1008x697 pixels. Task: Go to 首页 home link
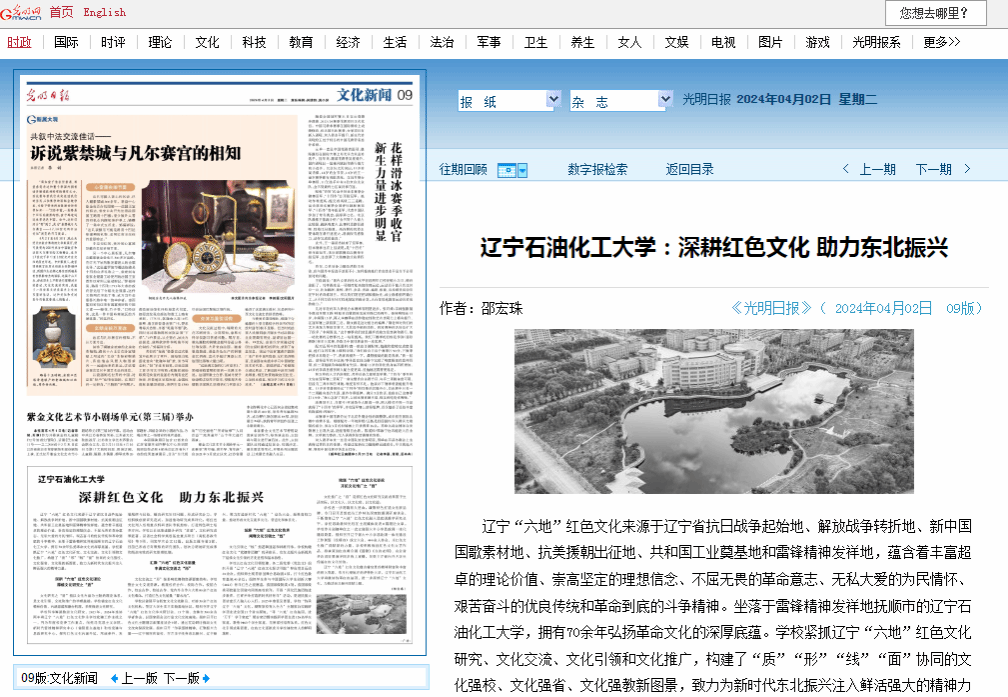pyautogui.click(x=61, y=12)
